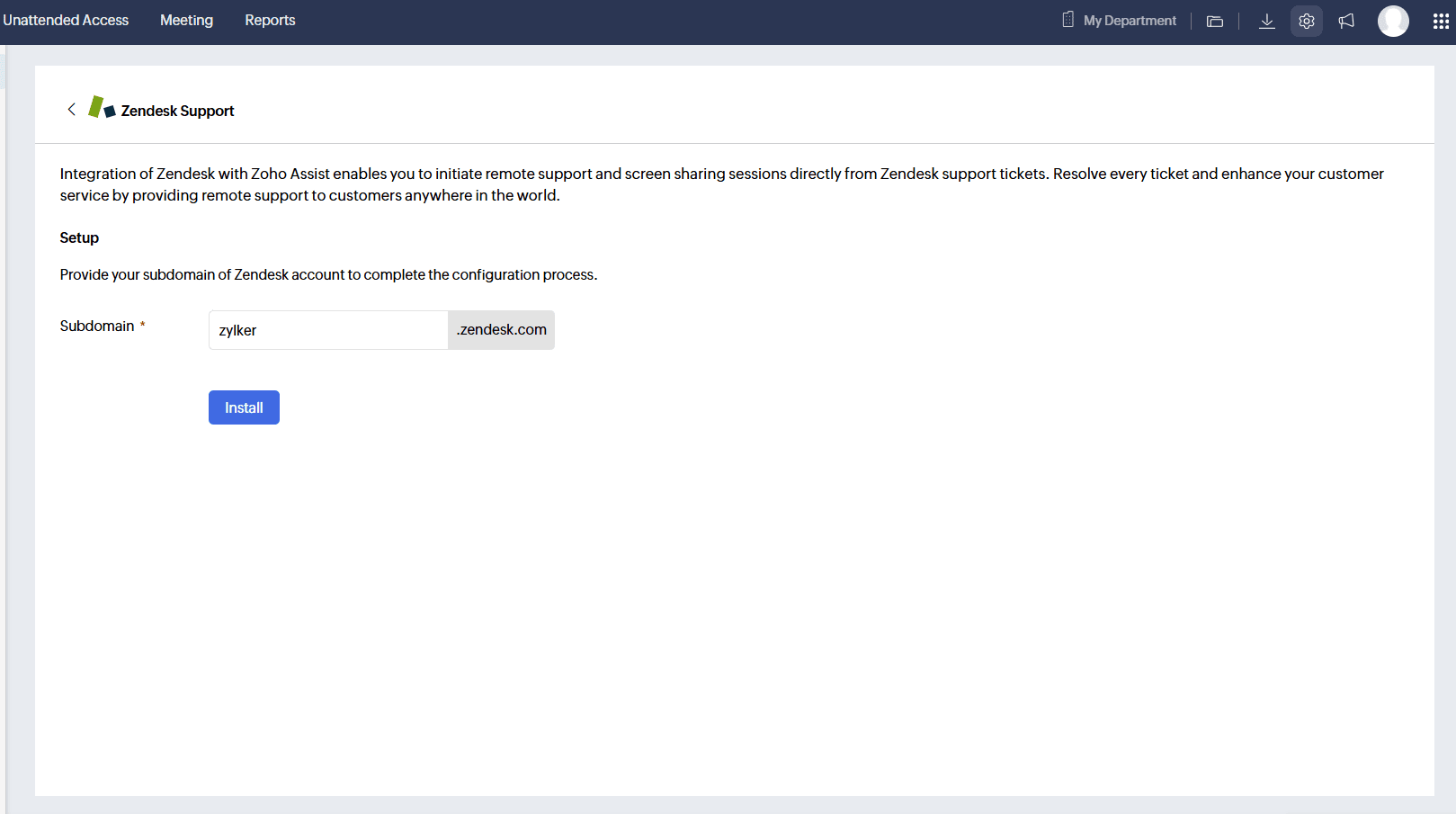Open the My Department selector
This screenshot has height=814, width=1456.
[x=1129, y=21]
